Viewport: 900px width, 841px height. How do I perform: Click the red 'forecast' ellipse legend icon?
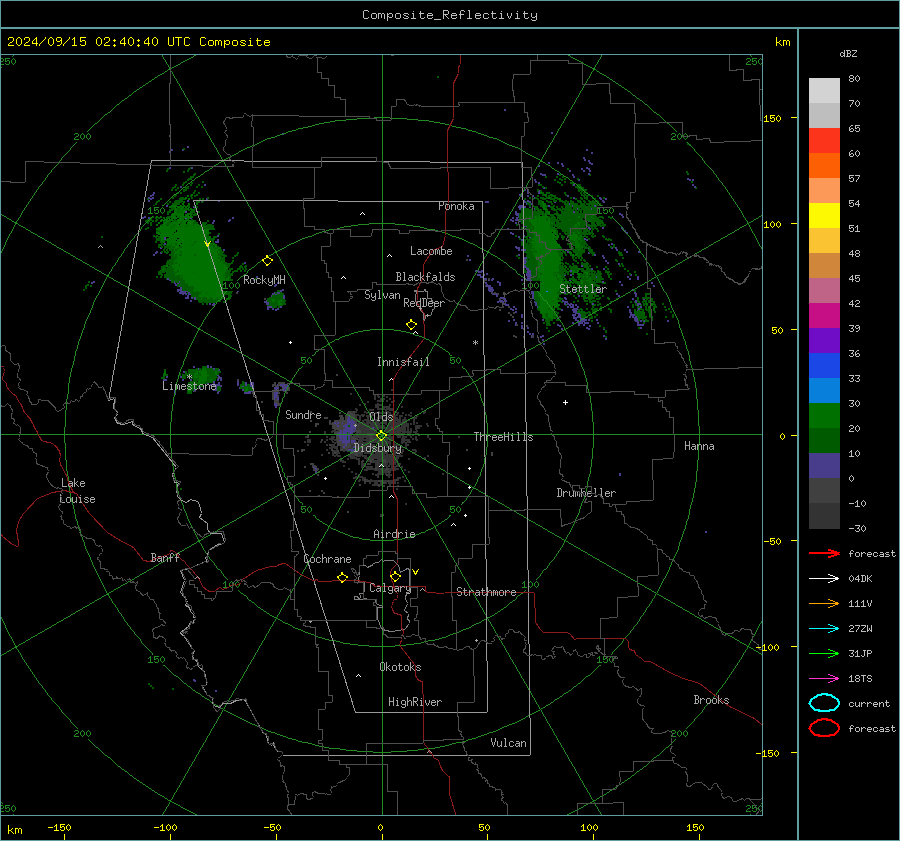(x=824, y=728)
